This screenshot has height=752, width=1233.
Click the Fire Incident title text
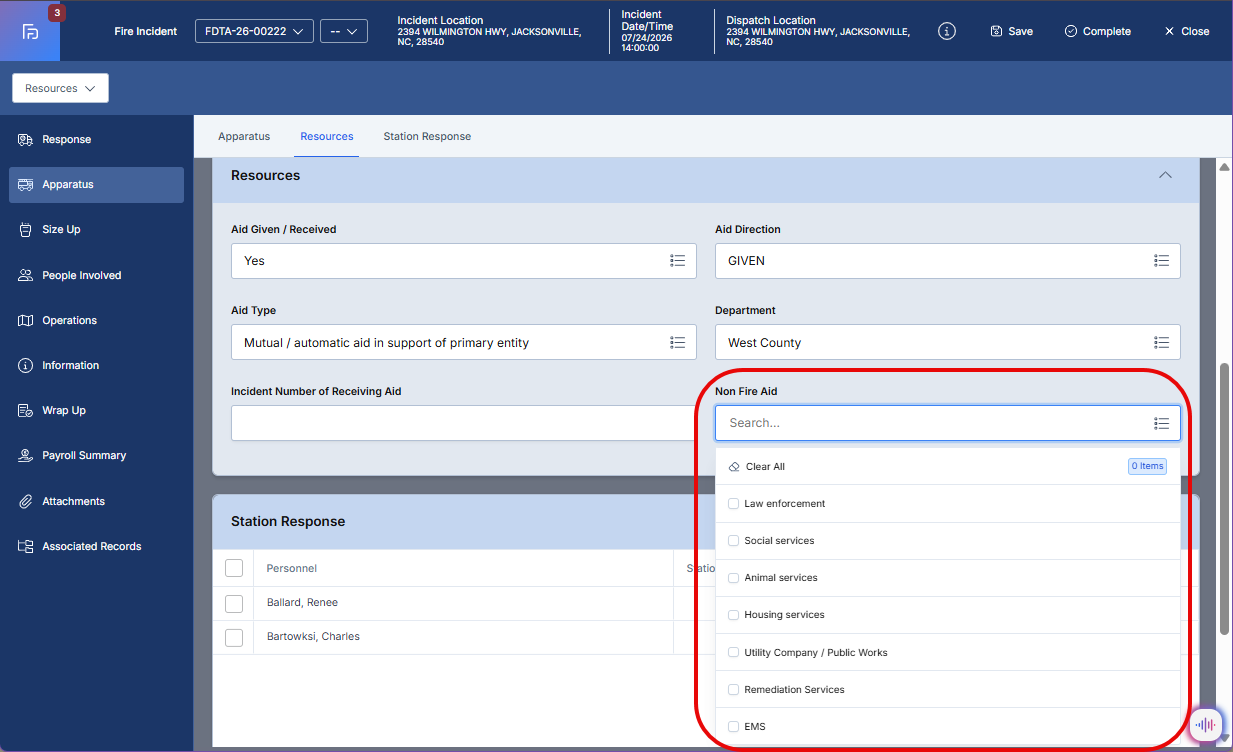146,31
